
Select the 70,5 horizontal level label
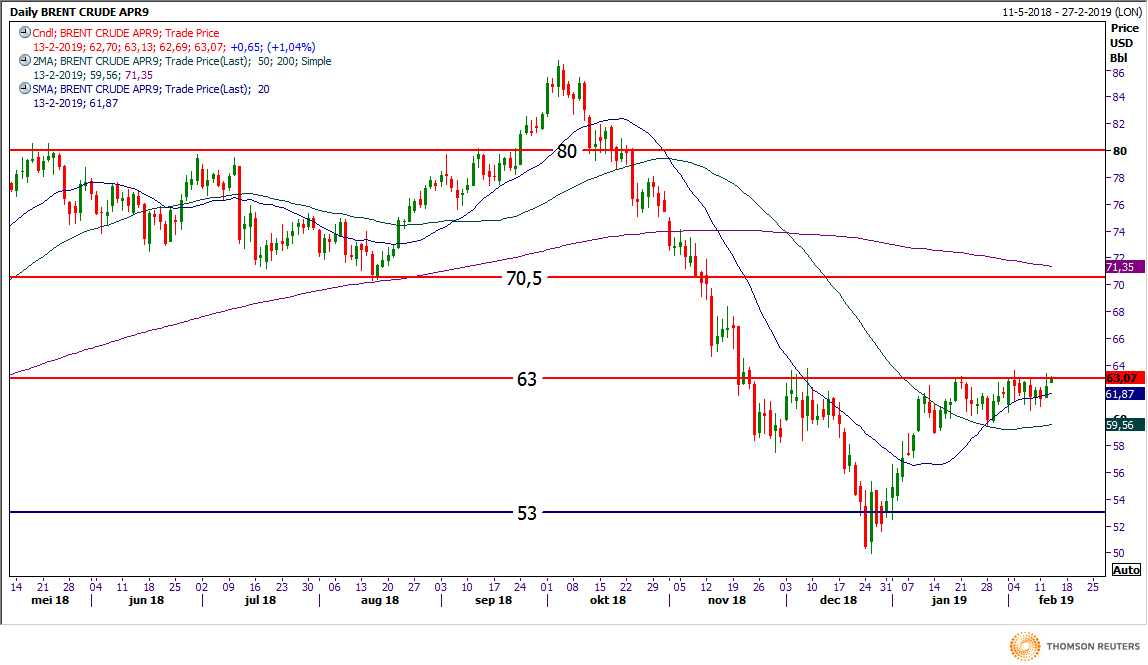pyautogui.click(x=523, y=279)
